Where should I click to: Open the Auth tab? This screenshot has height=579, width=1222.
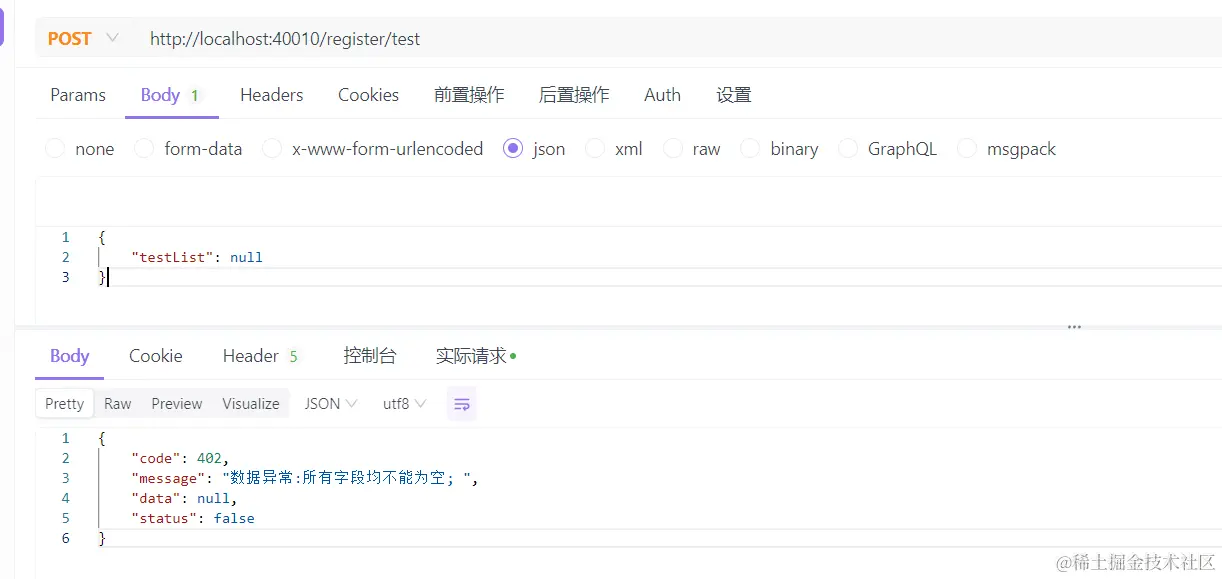tap(662, 95)
